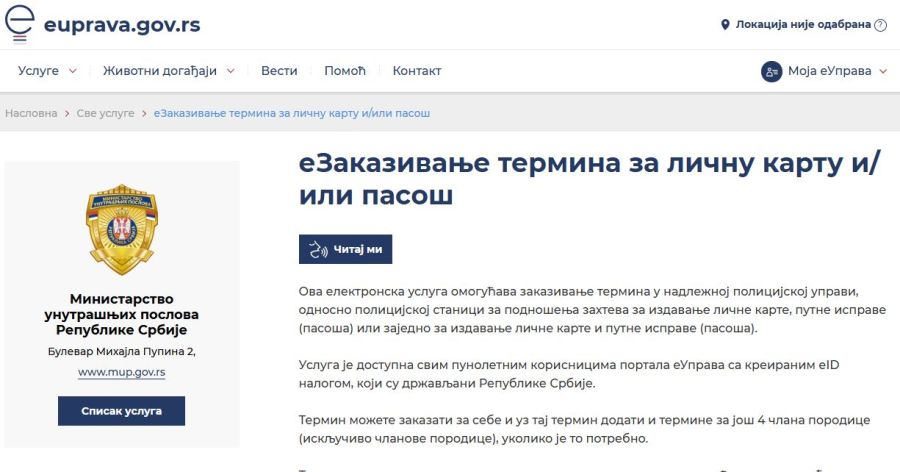Click the Ministry of Interior badge emblem
Image resolution: width=900 pixels, height=472 pixels.
click(x=122, y=229)
